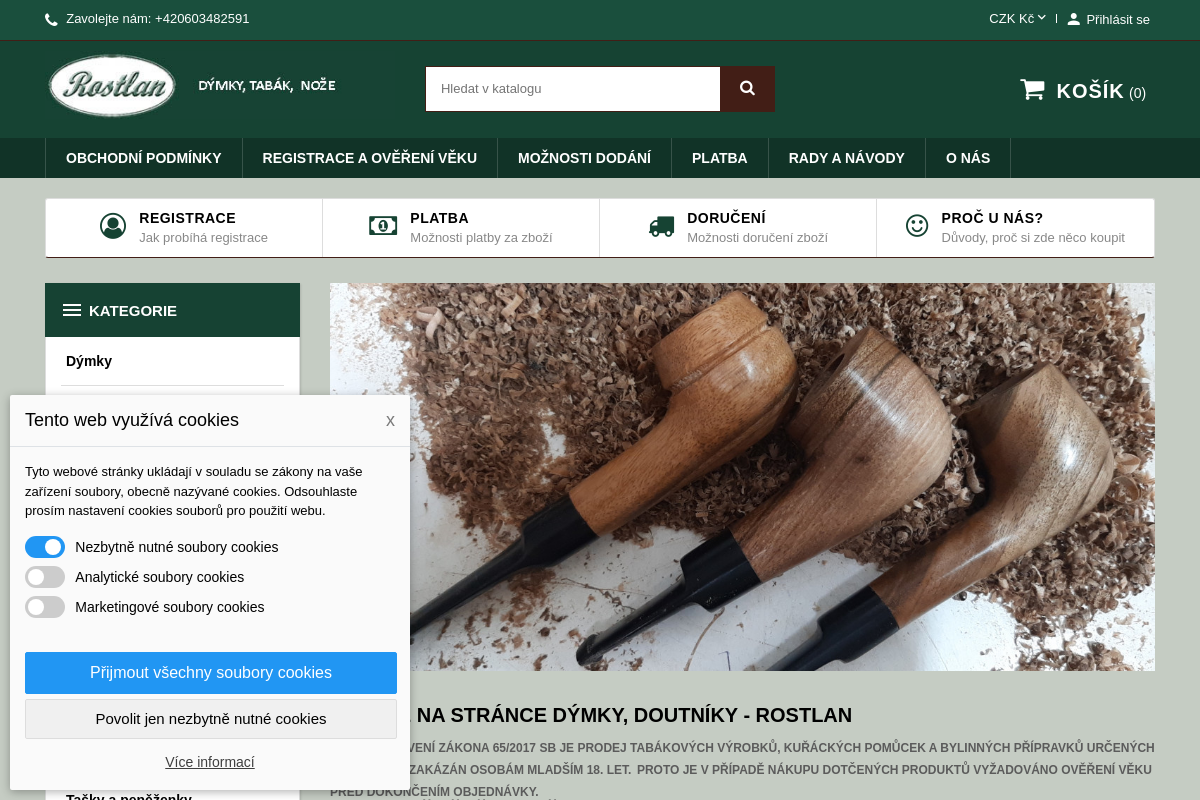
Task: Click Povolit jen nezbytně nutné cookies button
Action: [211, 719]
